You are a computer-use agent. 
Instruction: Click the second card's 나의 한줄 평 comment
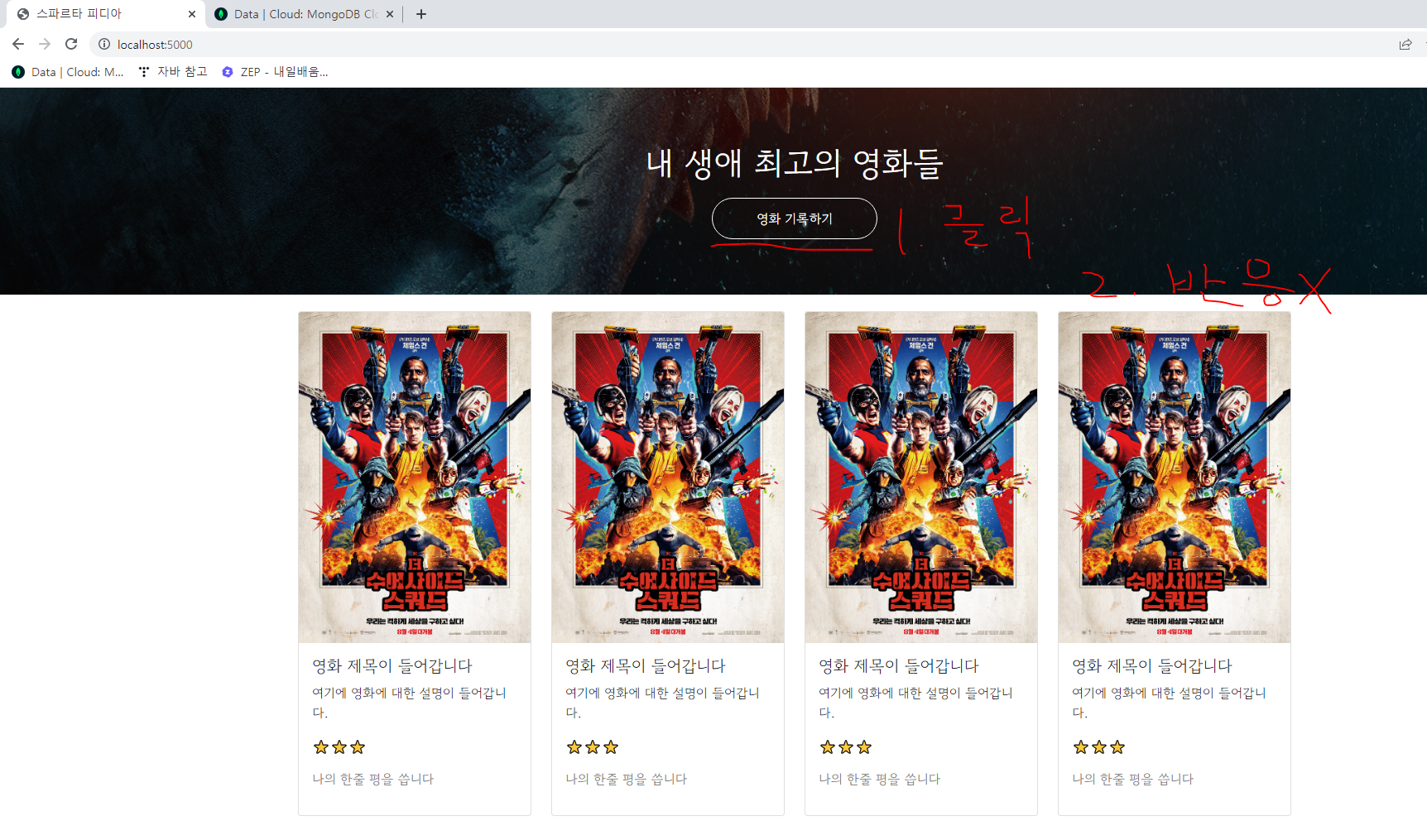pos(626,779)
